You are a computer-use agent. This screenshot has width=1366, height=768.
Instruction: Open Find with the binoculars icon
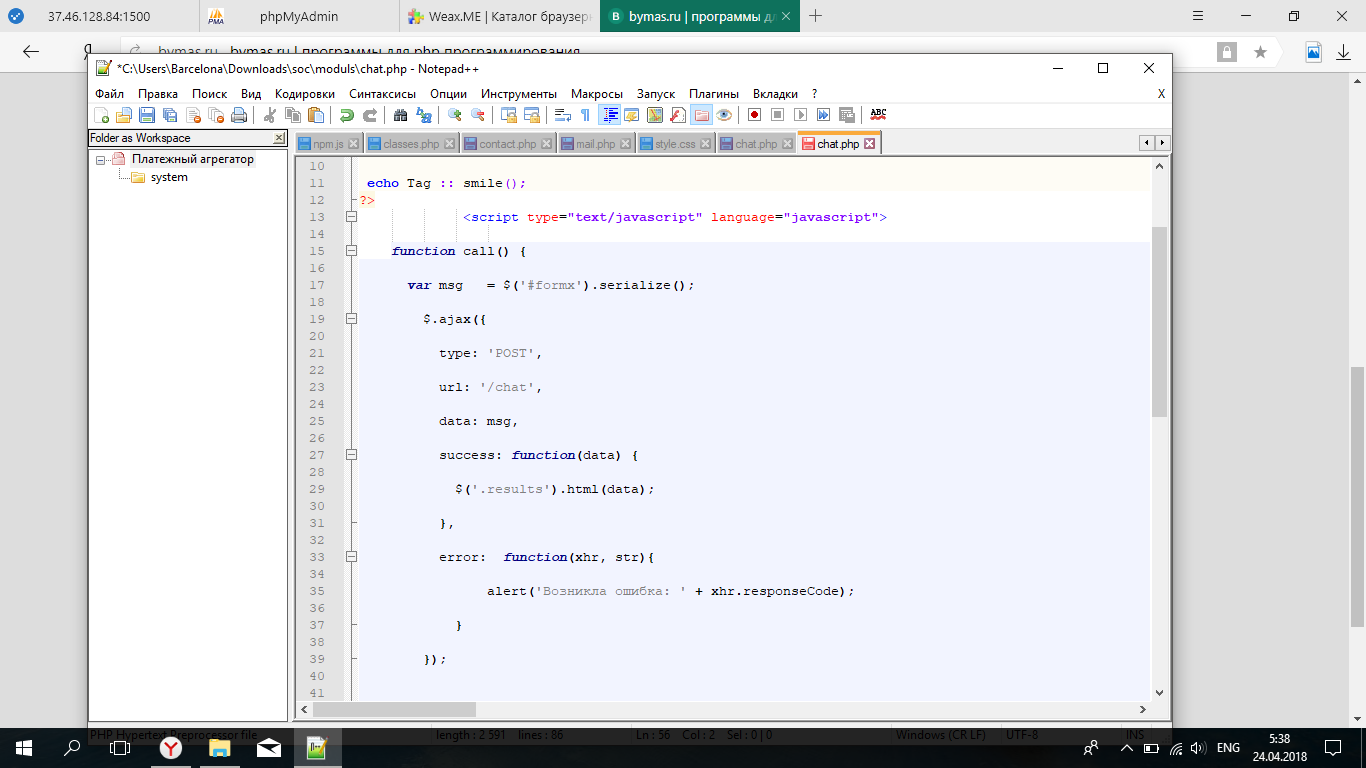400,115
